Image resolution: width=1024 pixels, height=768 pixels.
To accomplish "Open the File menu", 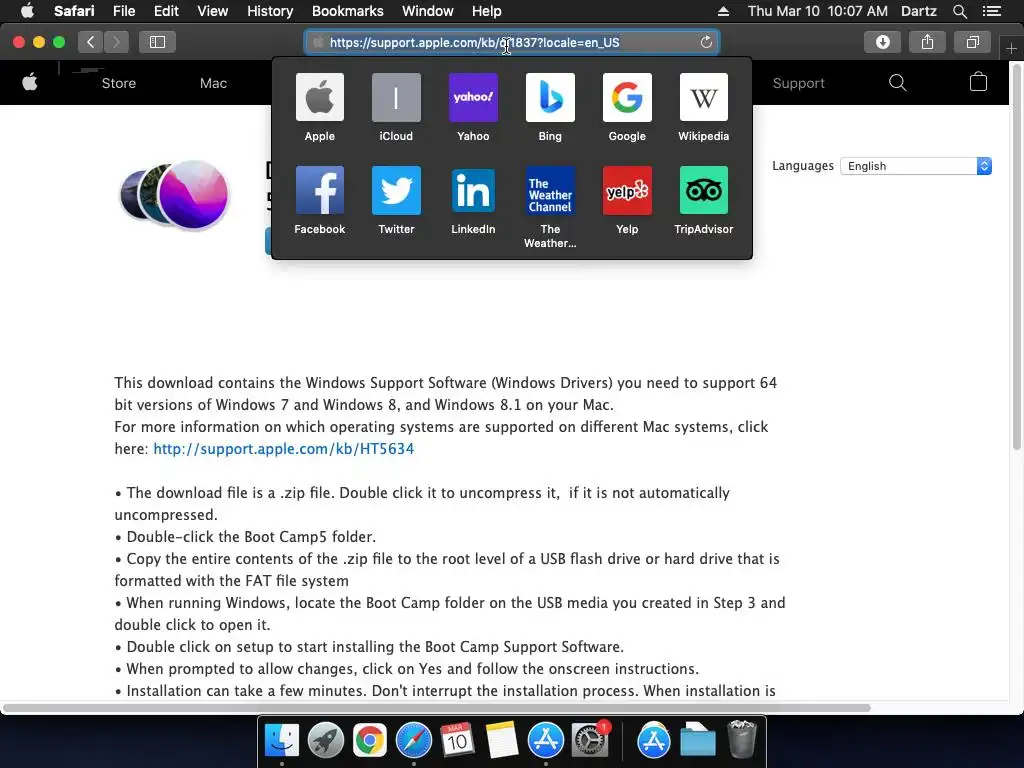I will coord(123,11).
